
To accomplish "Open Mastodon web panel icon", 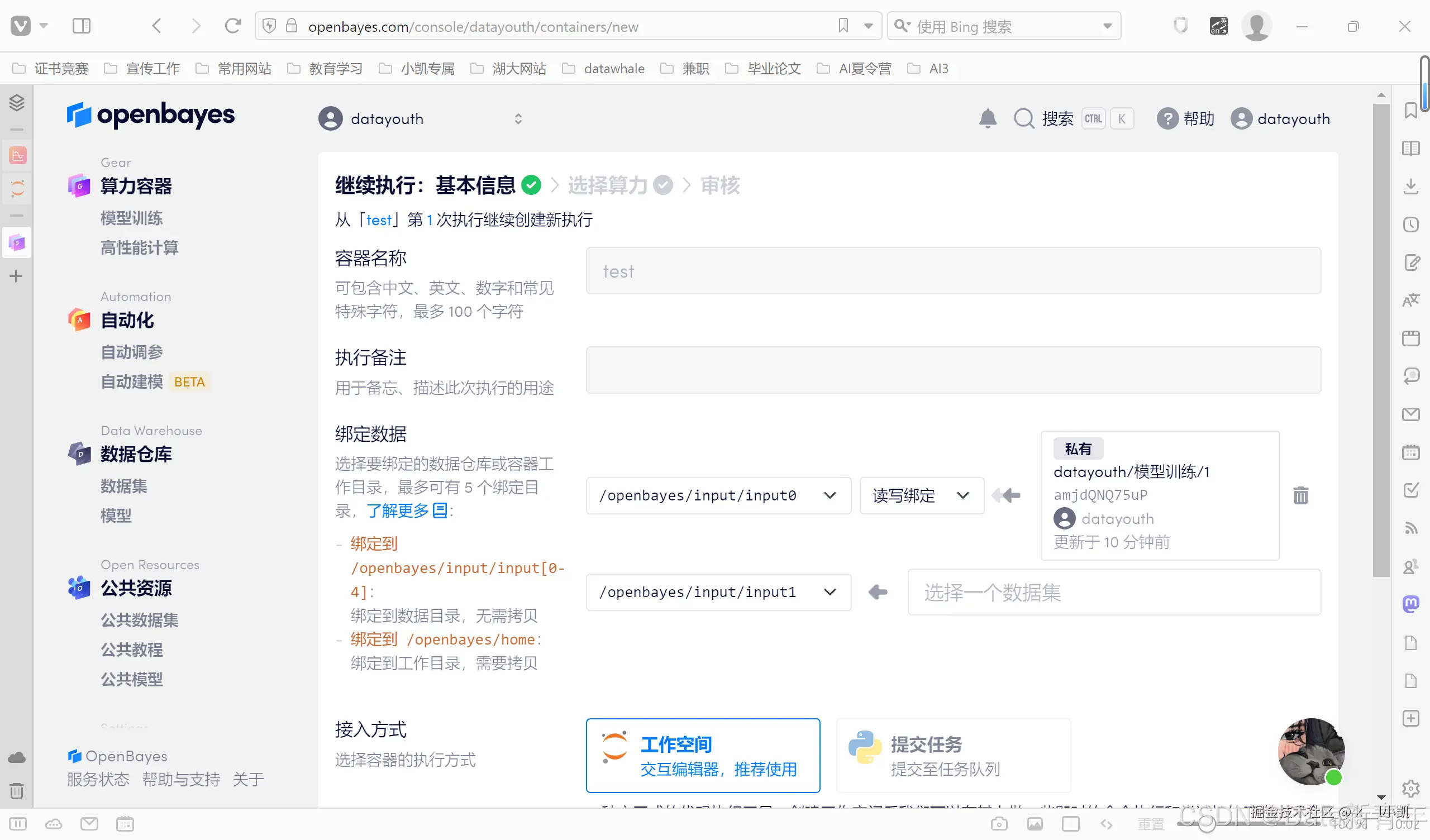I will (1410, 603).
